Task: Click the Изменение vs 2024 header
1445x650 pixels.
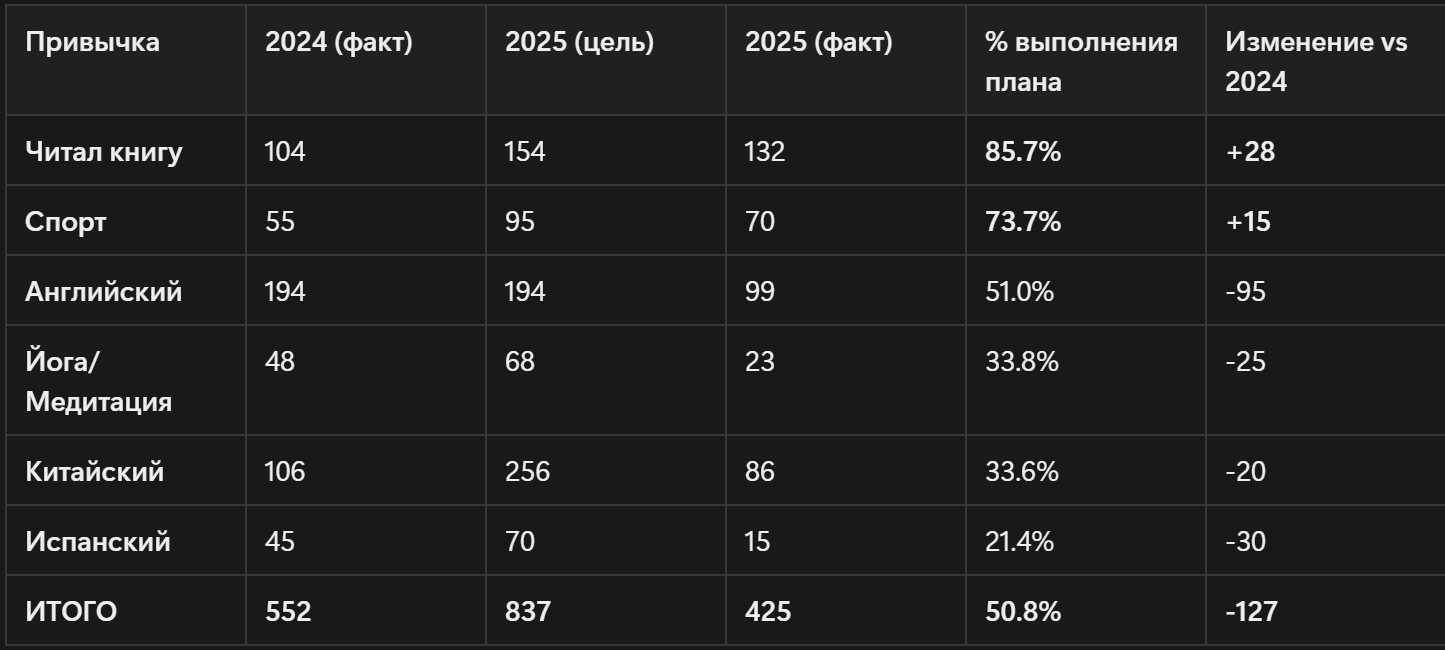Action: click(x=1315, y=62)
